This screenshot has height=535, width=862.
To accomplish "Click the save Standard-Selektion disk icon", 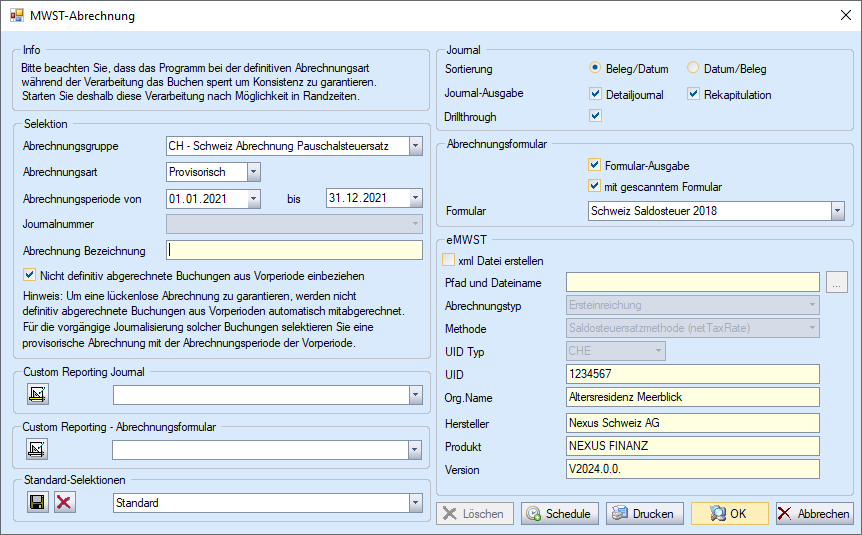I will [x=37, y=502].
